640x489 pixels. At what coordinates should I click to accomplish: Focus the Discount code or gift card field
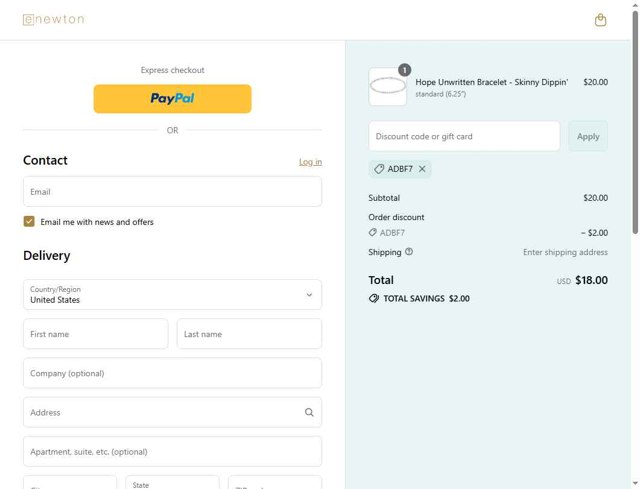(464, 136)
